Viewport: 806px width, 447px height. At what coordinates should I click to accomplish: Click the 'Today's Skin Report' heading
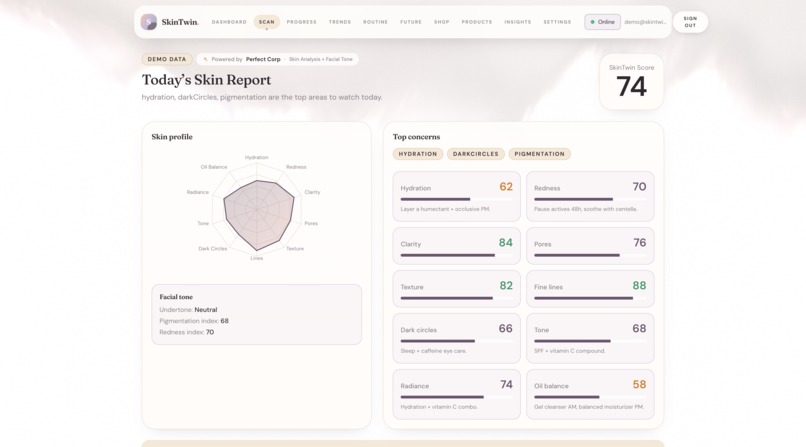tap(206, 80)
